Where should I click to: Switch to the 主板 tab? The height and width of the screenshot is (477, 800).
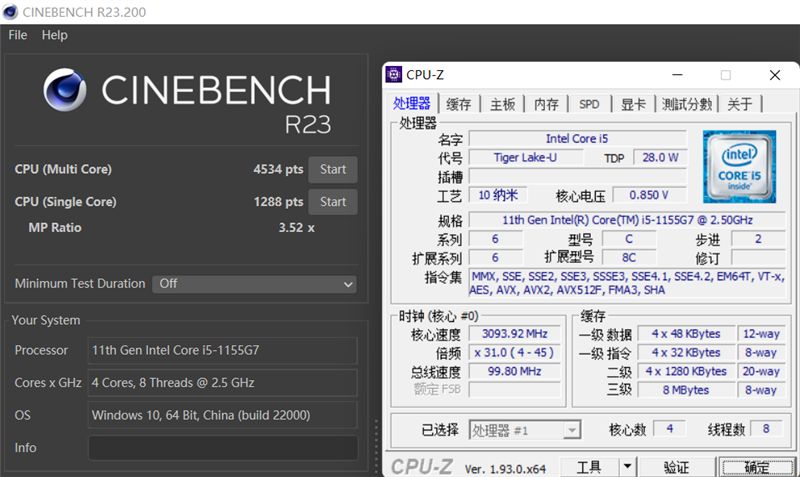[x=502, y=104]
